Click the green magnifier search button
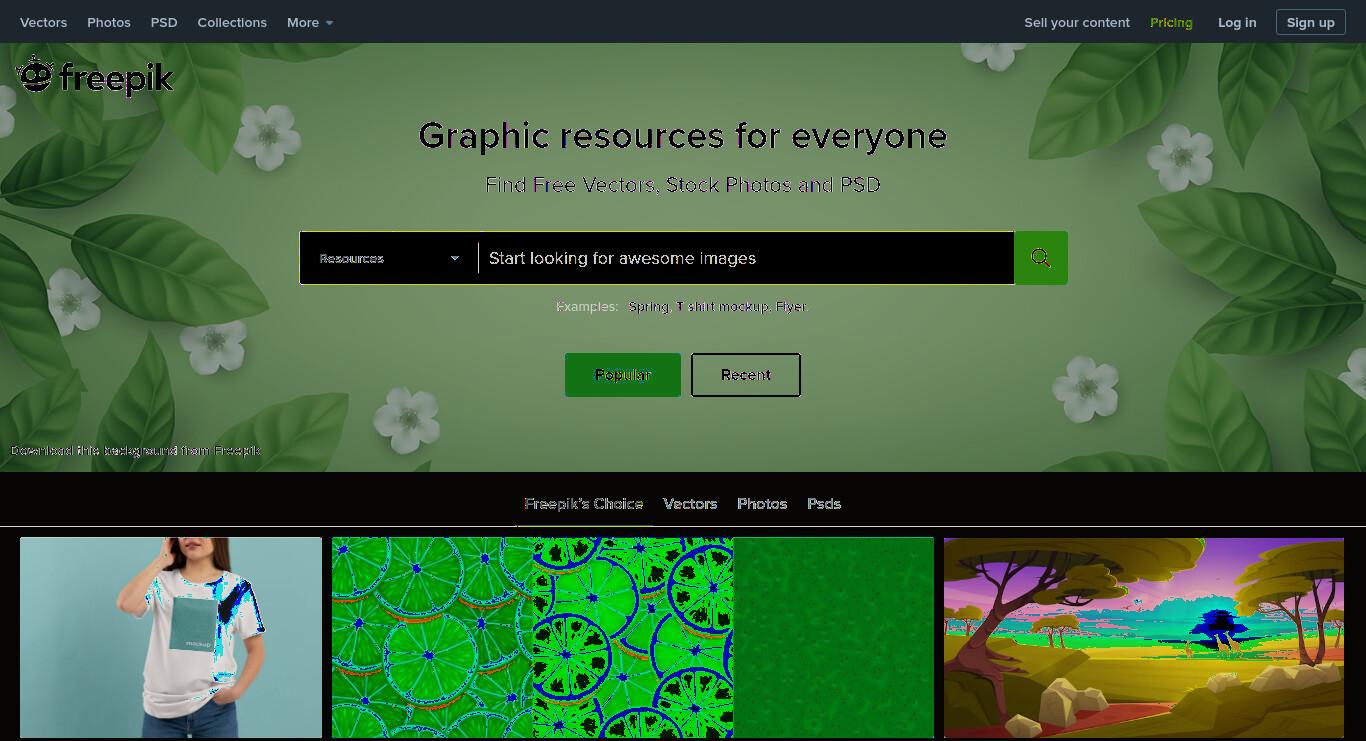Image resolution: width=1366 pixels, height=741 pixels. (x=1041, y=258)
